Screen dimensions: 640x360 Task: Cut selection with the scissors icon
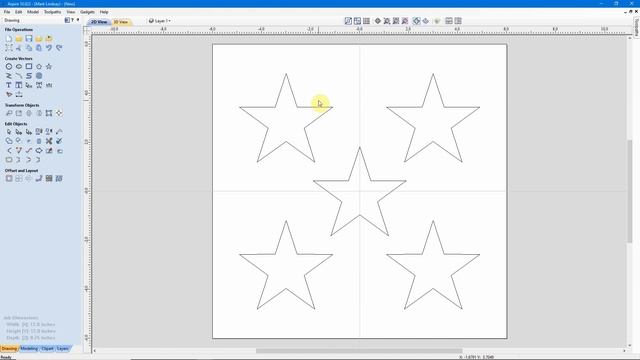19,48
